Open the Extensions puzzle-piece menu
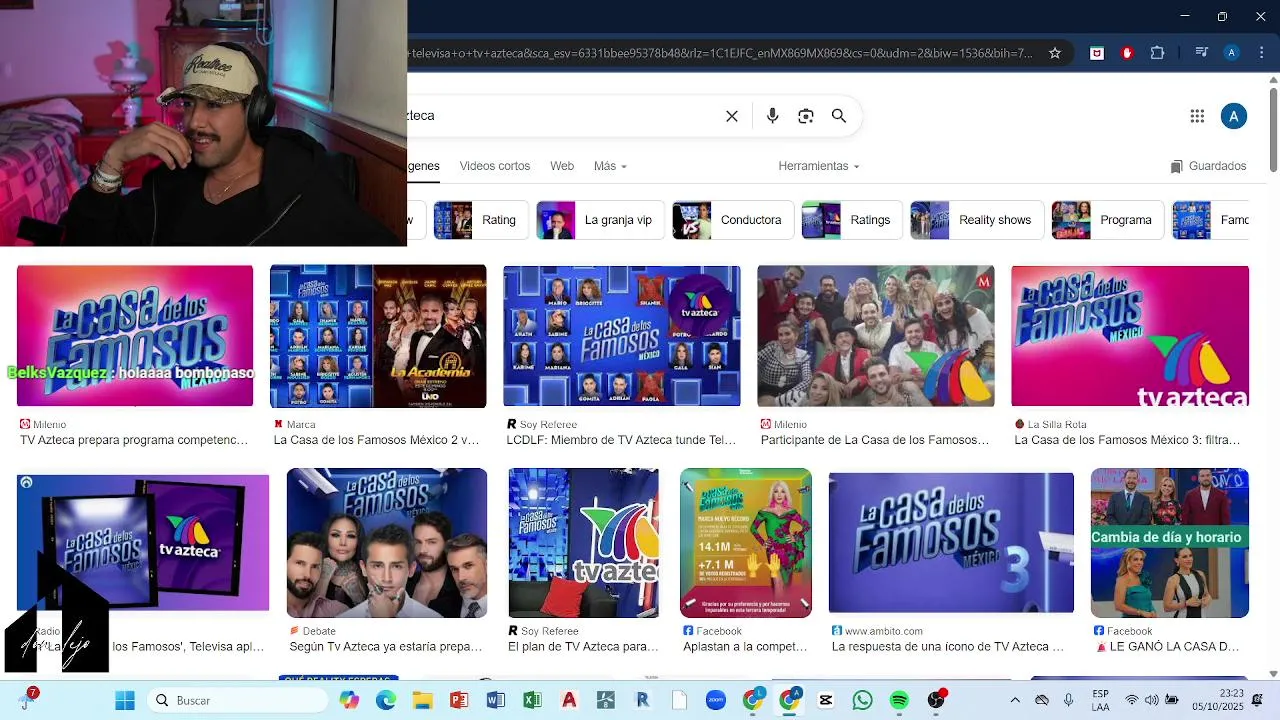 point(1157,53)
